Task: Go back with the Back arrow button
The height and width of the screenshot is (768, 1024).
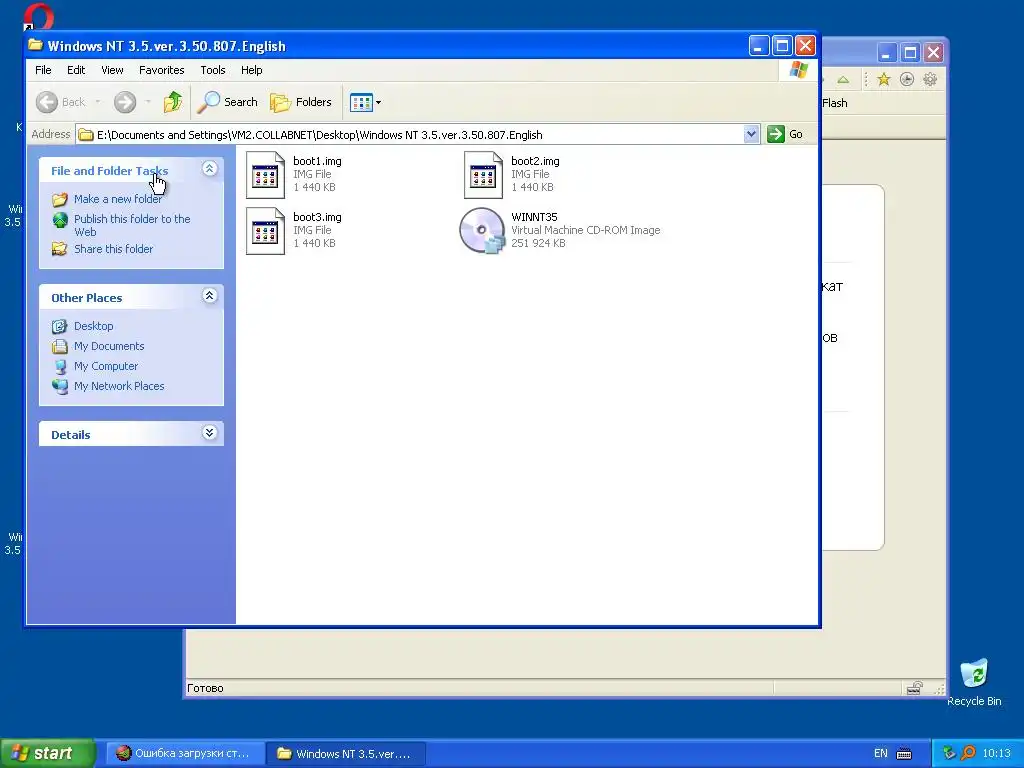Action: [60, 102]
